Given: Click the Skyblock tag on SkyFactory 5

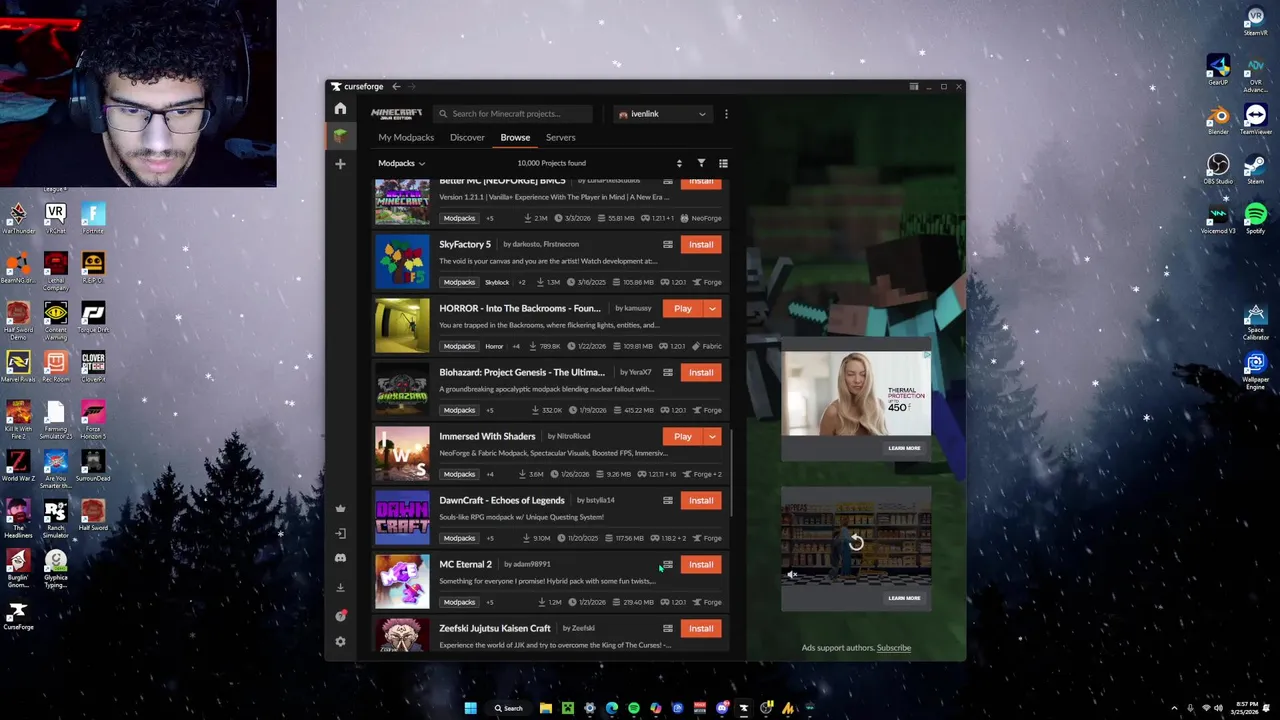Looking at the screenshot, I should [497, 282].
